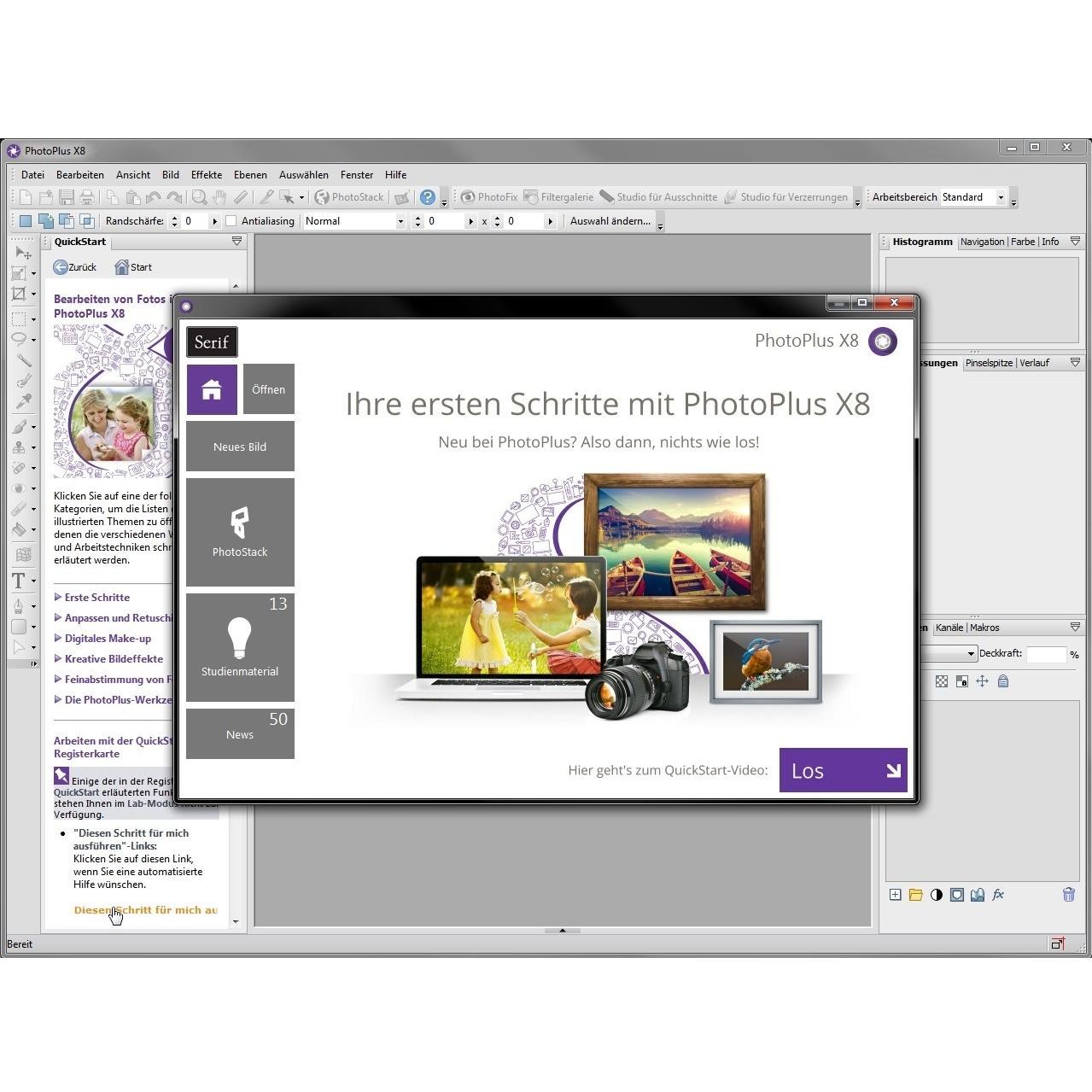
Task: Select the Pan hand tool in toolbar
Action: [x=219, y=197]
